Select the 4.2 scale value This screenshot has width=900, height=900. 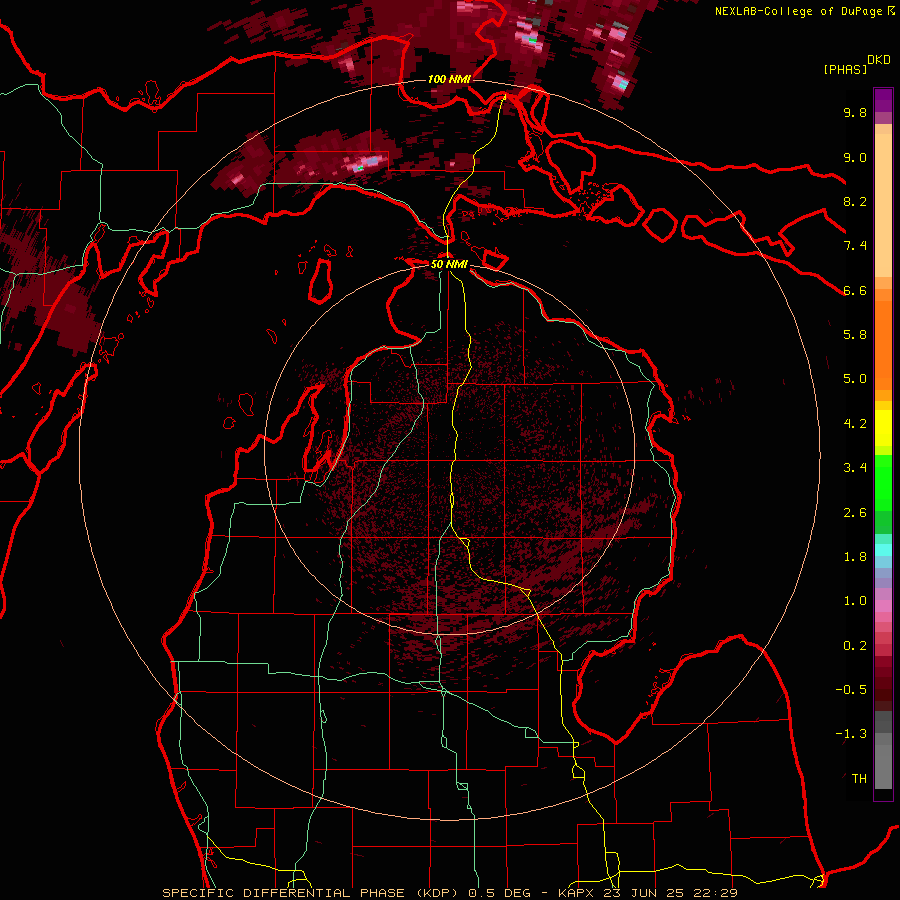[855, 424]
